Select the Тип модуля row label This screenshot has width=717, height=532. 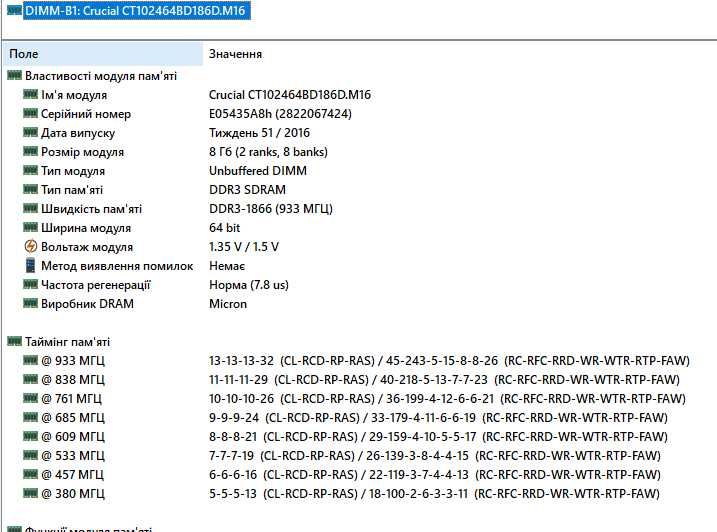coord(73,171)
